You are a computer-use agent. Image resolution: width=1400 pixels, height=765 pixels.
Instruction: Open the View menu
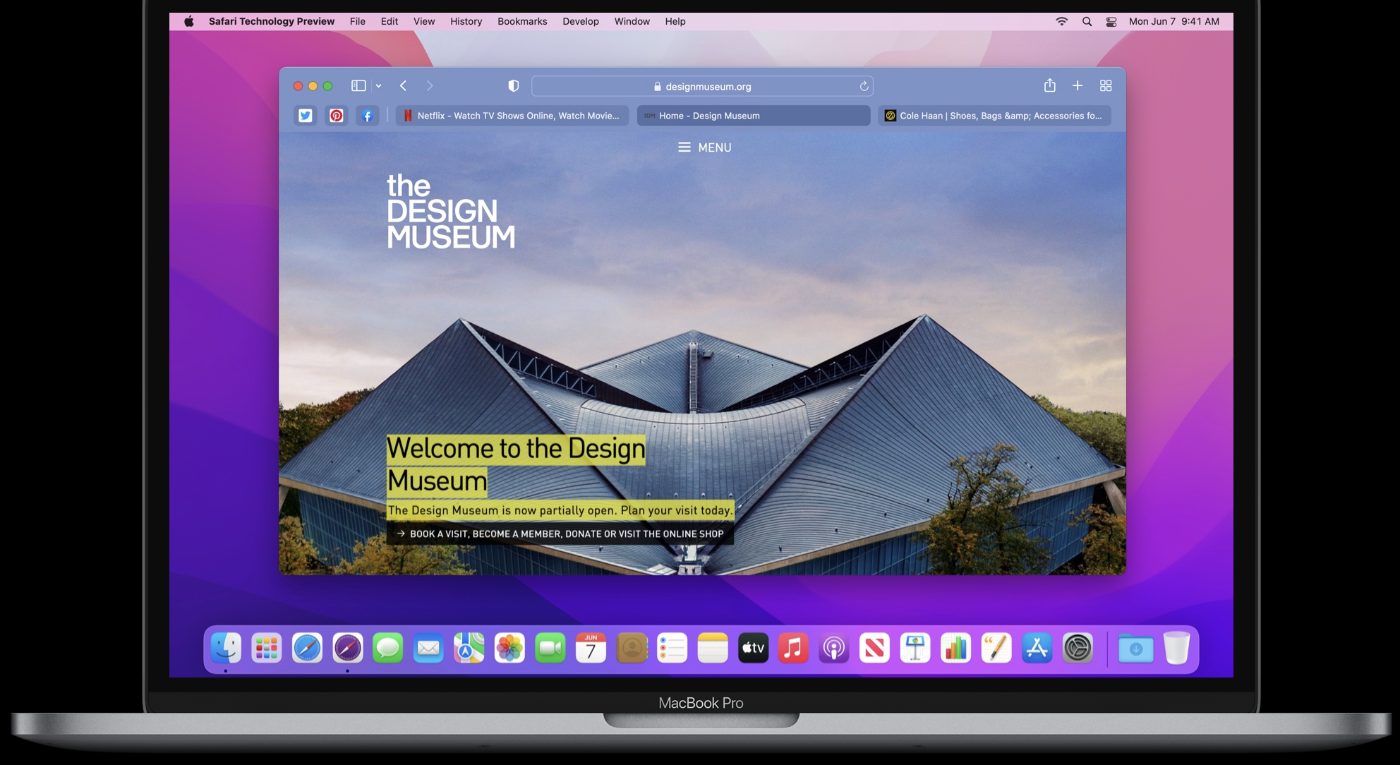tap(424, 21)
